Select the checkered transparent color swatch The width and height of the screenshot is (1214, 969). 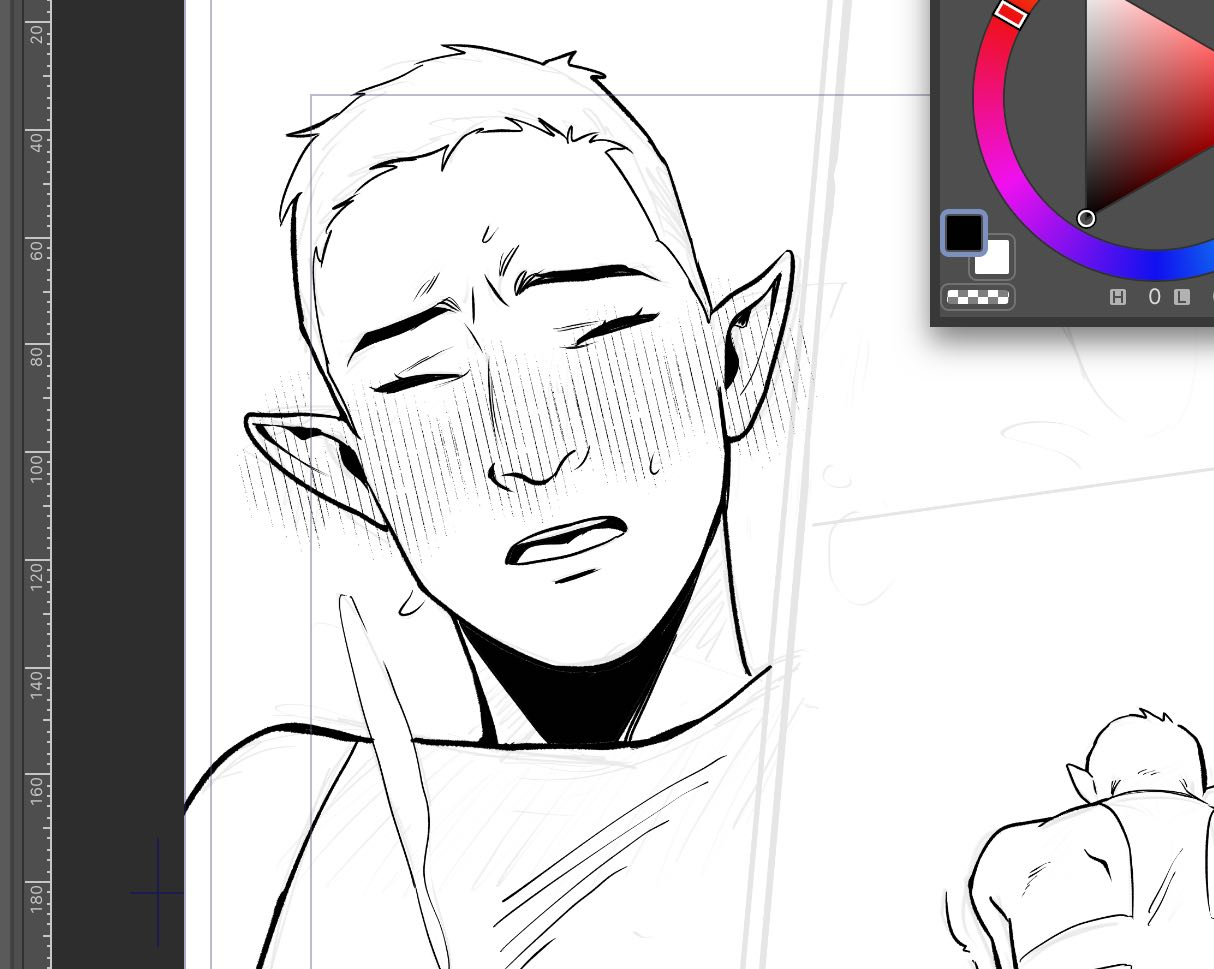(977, 297)
